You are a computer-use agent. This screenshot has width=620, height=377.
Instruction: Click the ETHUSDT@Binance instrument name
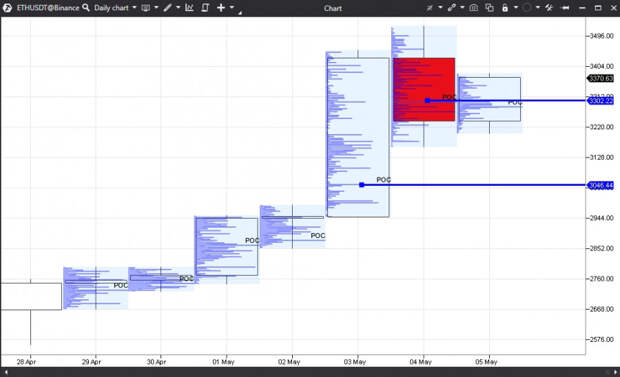[x=48, y=8]
